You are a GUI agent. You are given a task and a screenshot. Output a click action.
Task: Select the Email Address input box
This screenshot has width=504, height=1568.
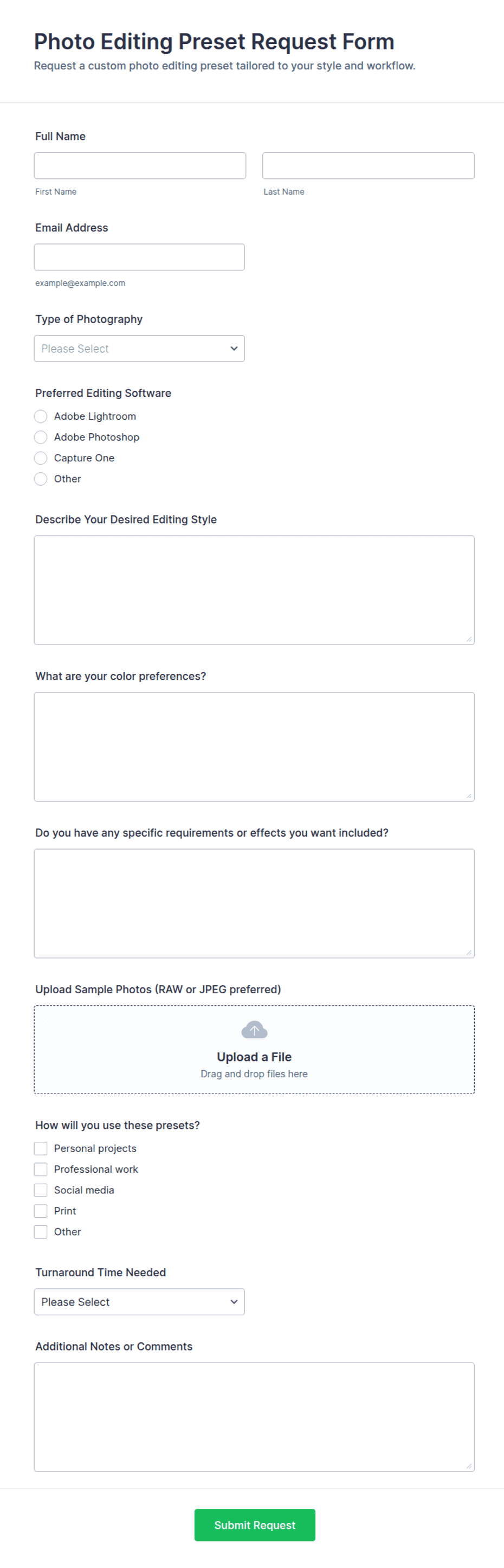point(139,257)
